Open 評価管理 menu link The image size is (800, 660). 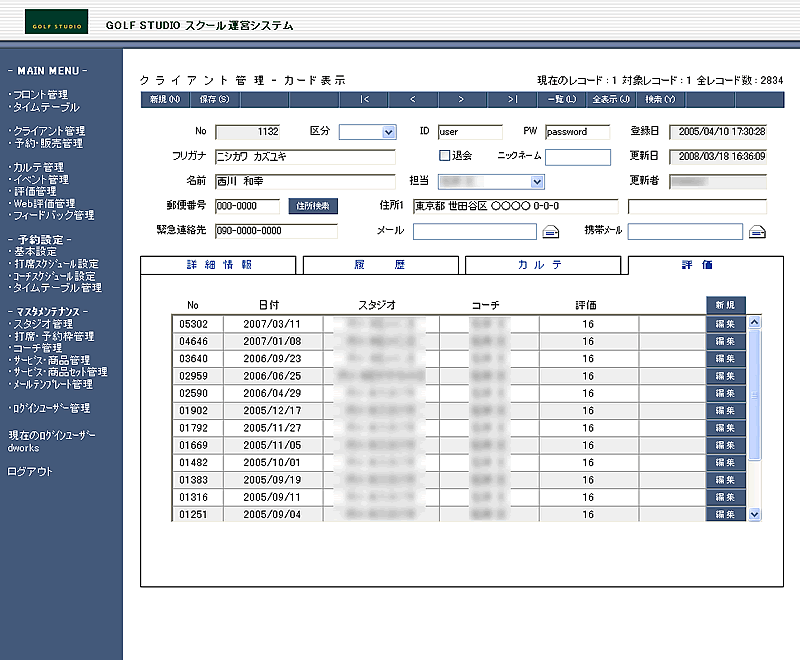point(35,191)
